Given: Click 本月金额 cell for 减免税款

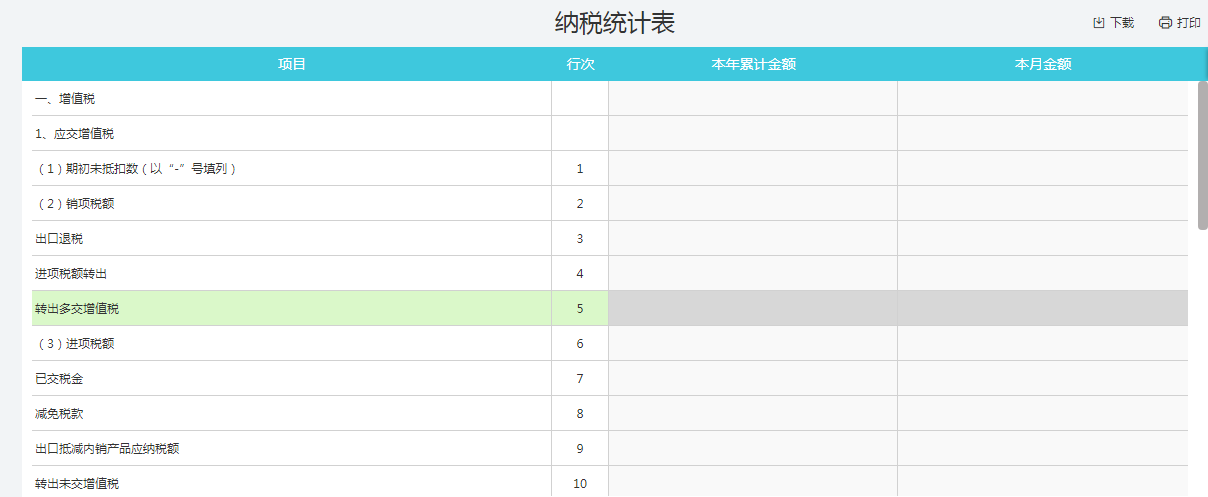Looking at the screenshot, I should [x=1043, y=413].
